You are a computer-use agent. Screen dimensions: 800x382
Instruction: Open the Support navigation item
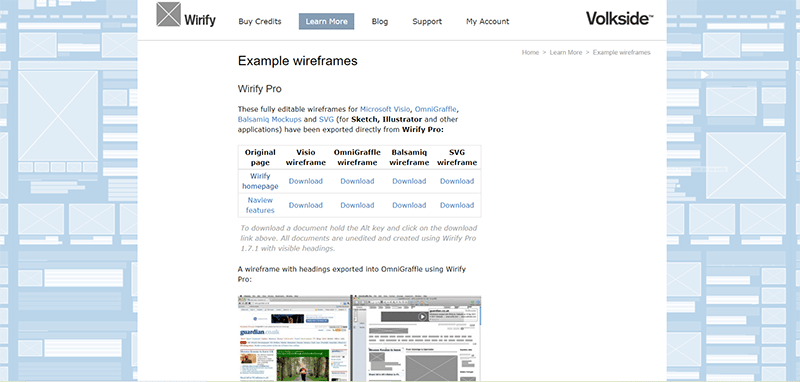tap(427, 21)
